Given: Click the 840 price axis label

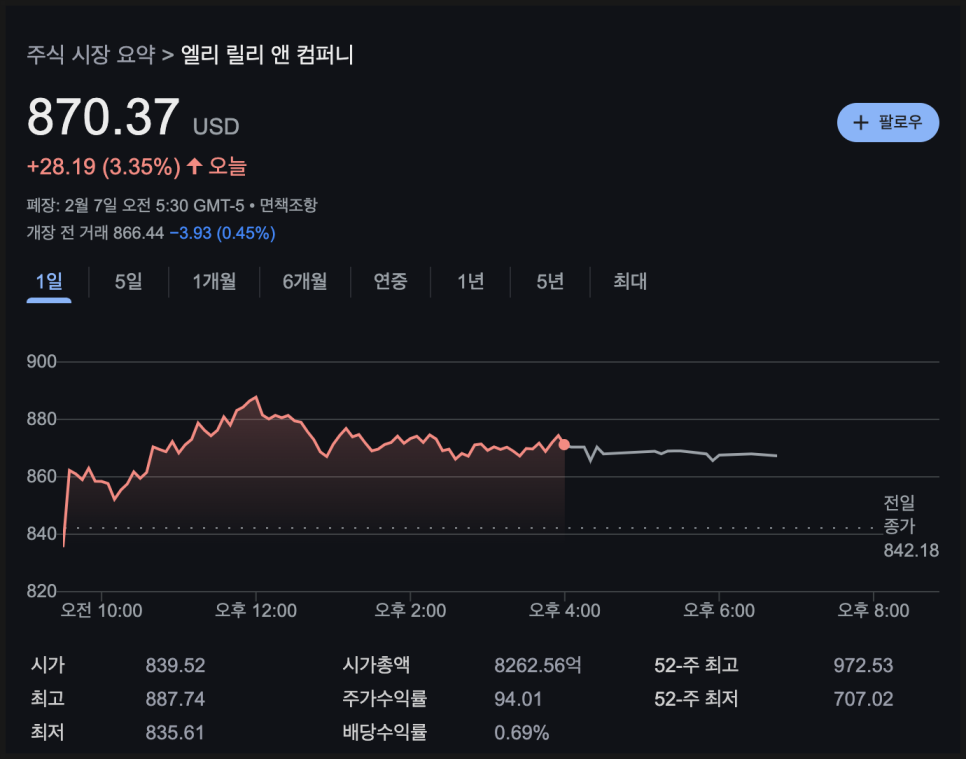Looking at the screenshot, I should 42,534.
